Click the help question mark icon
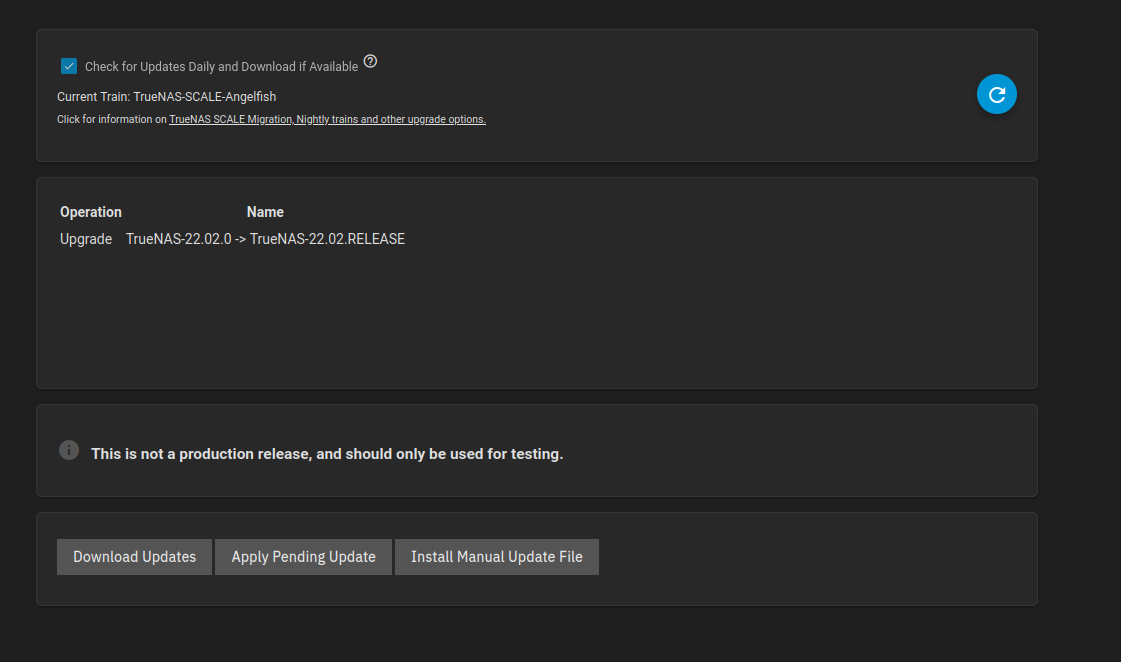The image size is (1121, 662). click(x=370, y=62)
